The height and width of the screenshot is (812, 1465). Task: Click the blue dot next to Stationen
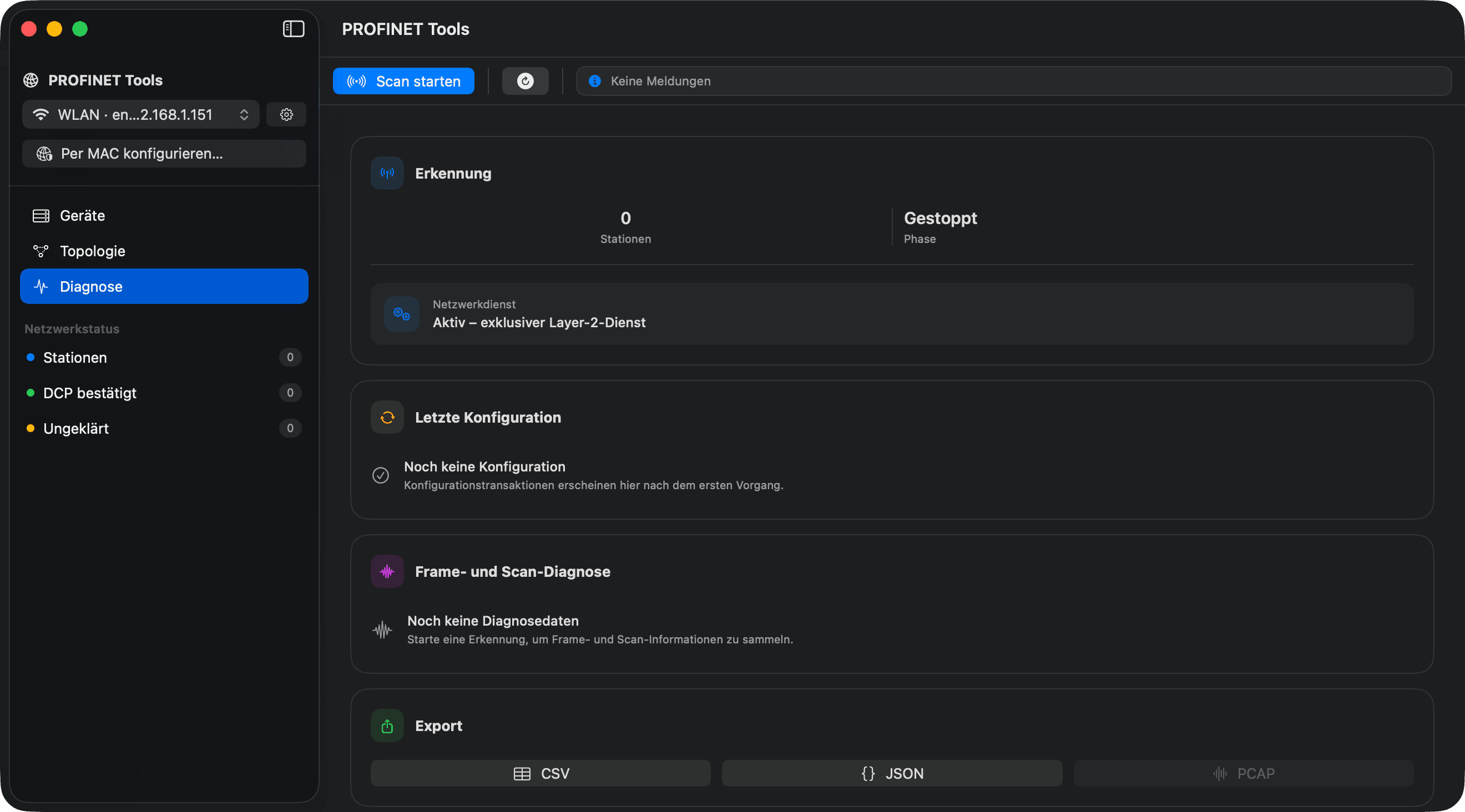pyautogui.click(x=31, y=357)
